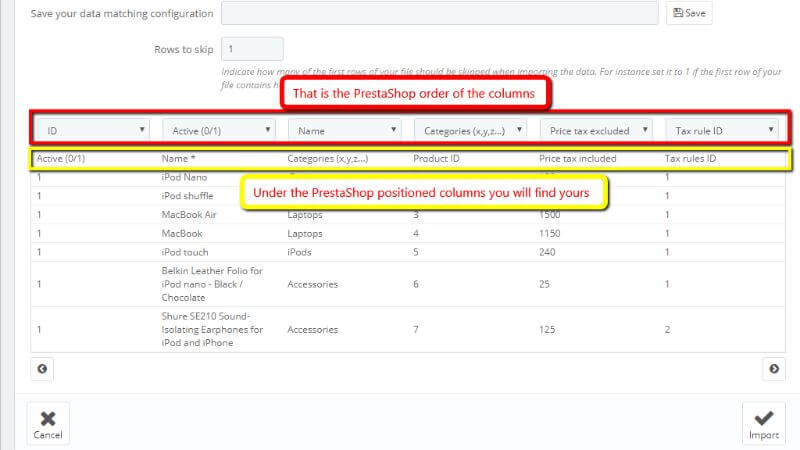Click the Cancel button
800x450 pixels.
48,424
